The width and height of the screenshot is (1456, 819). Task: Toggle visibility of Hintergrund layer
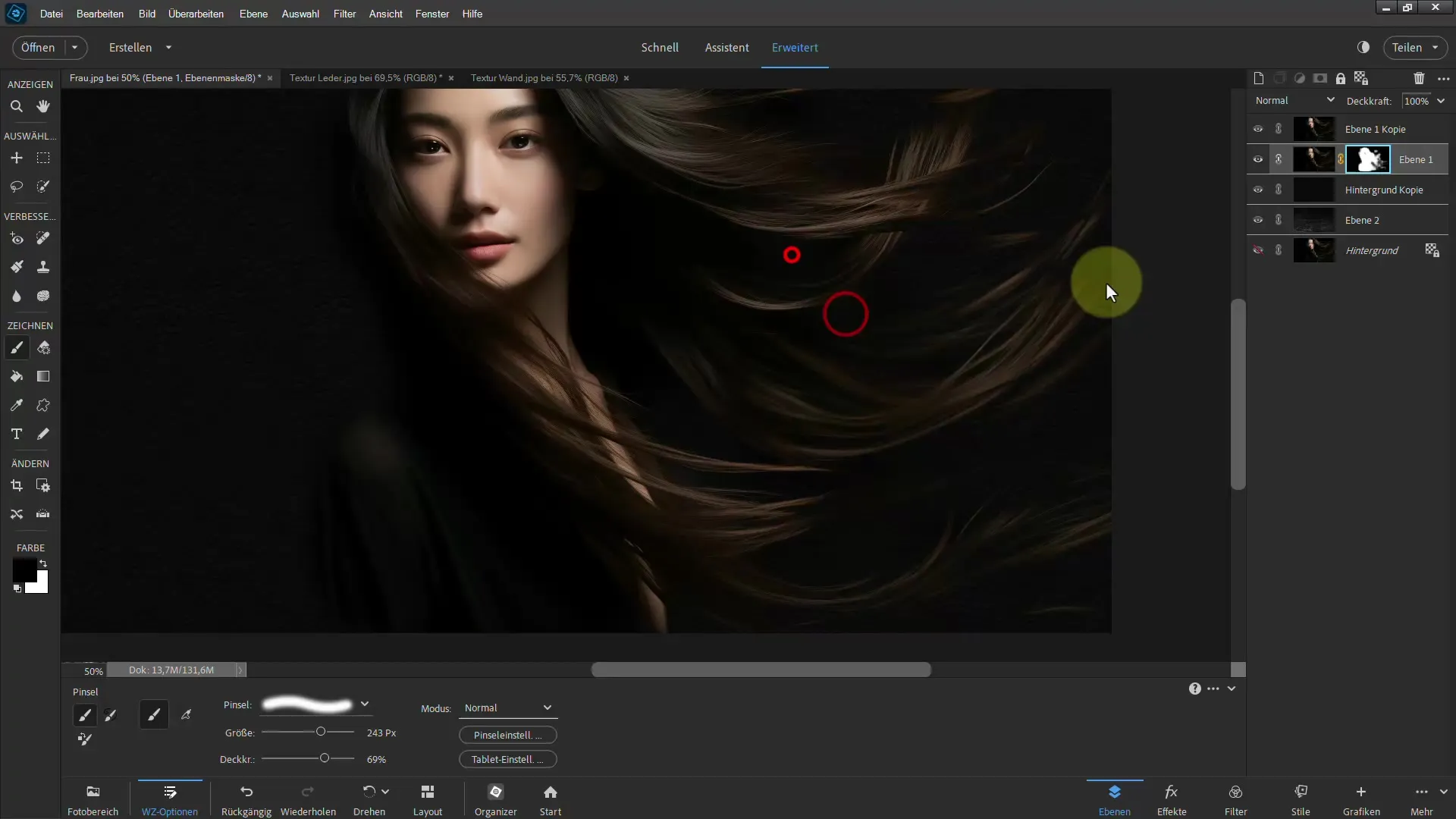click(1258, 250)
